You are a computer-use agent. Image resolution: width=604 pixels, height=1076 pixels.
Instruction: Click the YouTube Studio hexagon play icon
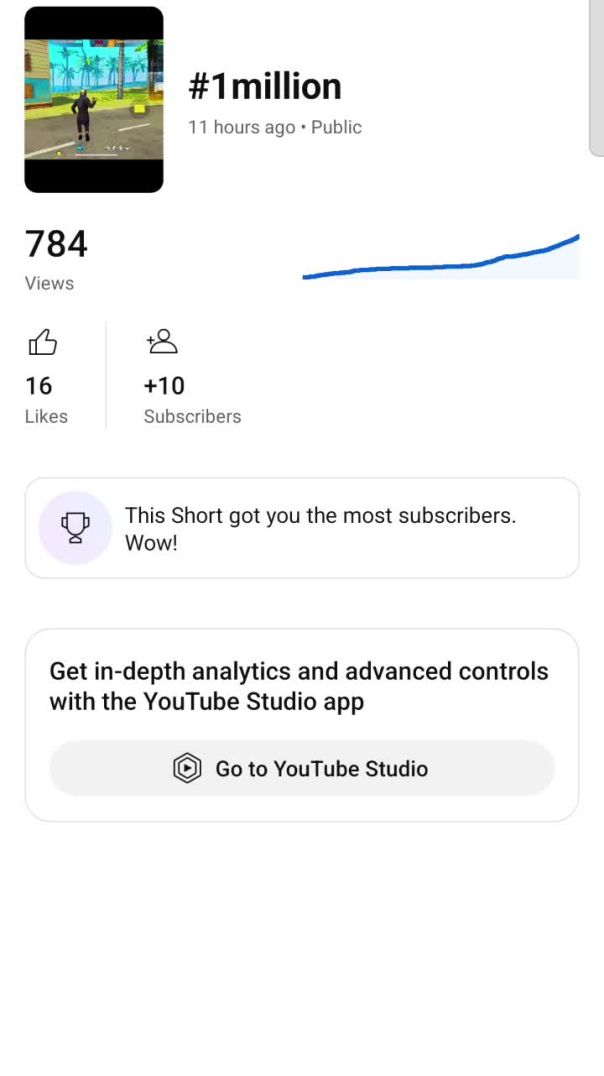[187, 768]
